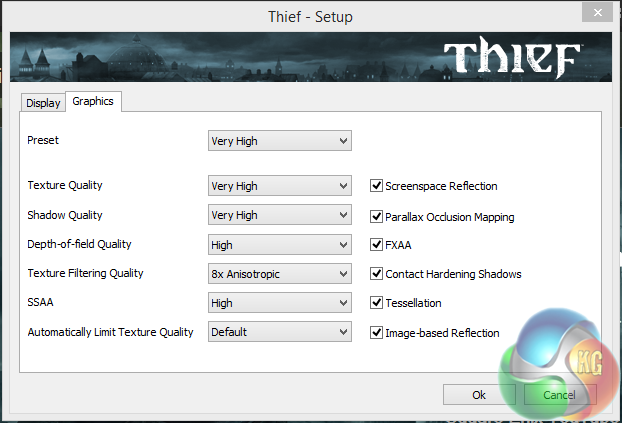Click the Shadow Quality label
This screenshot has width=622, height=423.
click(x=65, y=215)
